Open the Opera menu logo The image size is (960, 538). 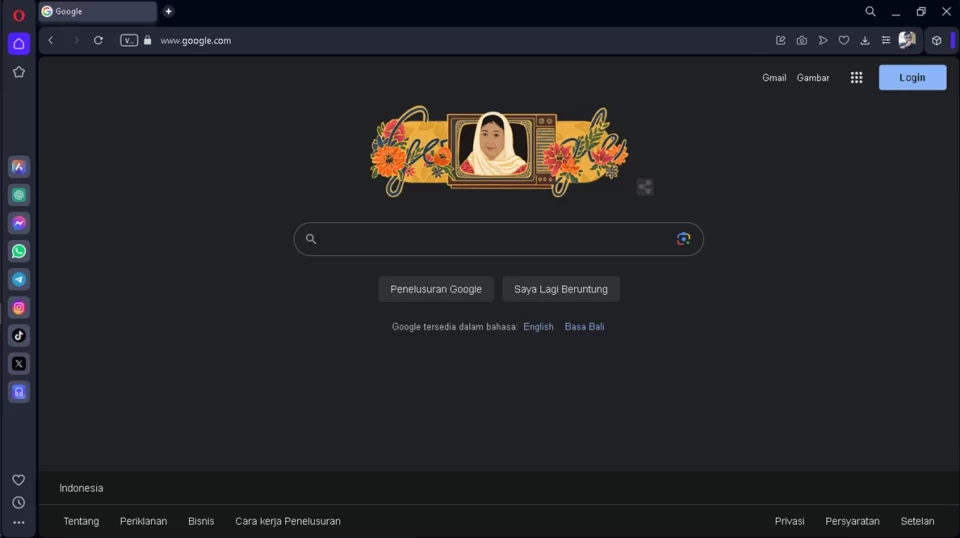point(19,15)
